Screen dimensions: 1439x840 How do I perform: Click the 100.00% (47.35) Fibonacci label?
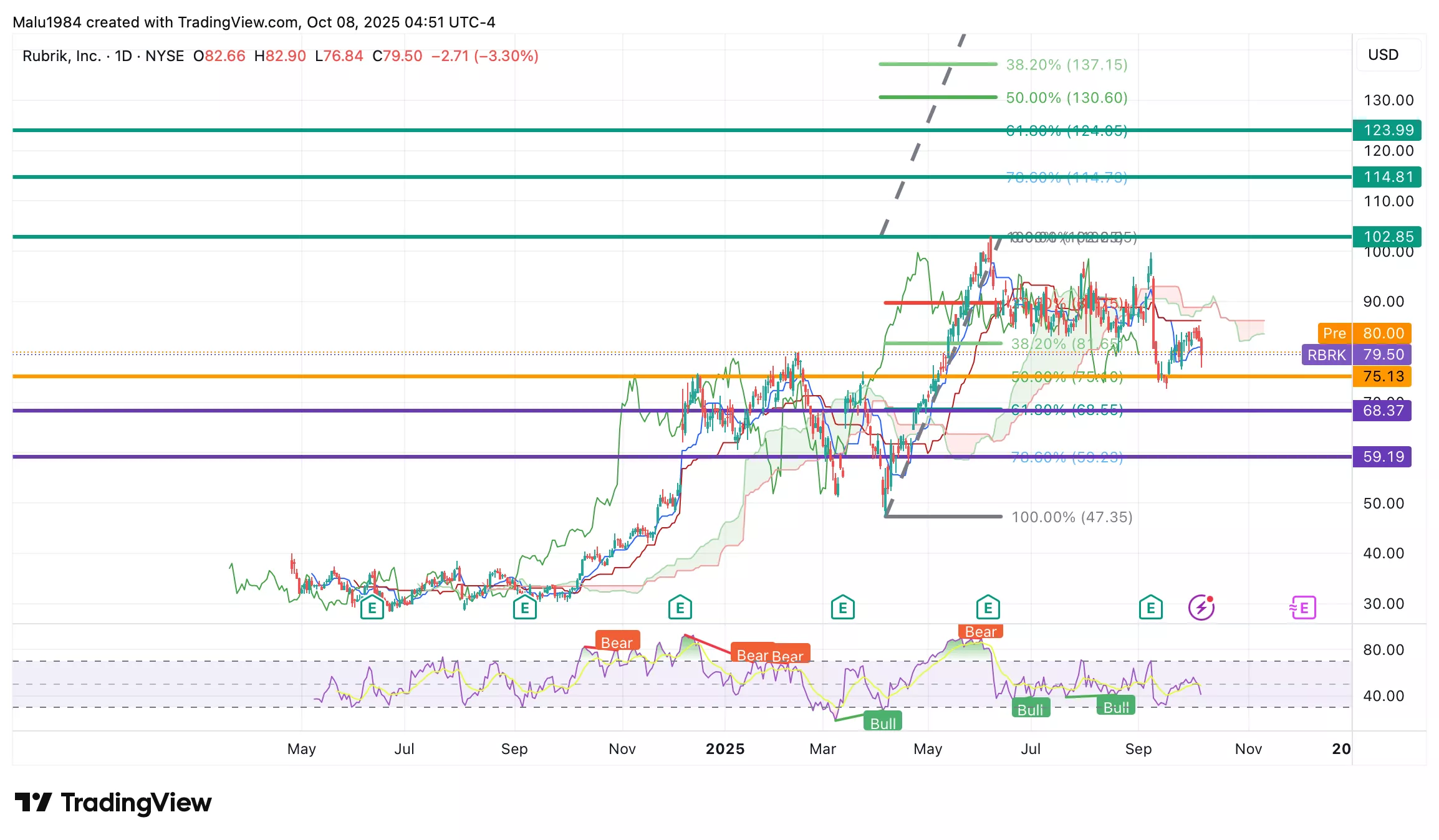tap(1071, 517)
